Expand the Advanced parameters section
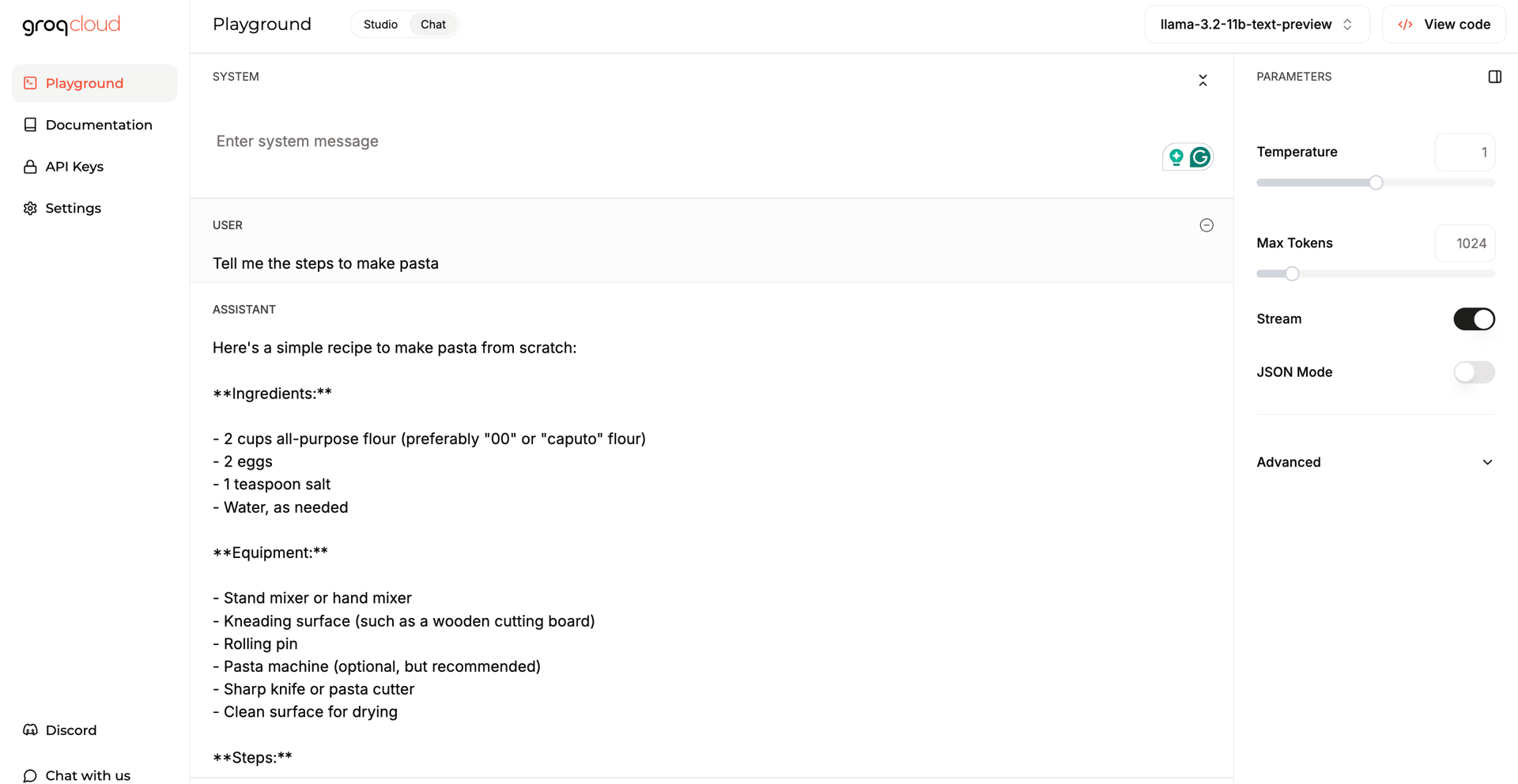This screenshot has width=1518, height=784. pyautogui.click(x=1375, y=462)
